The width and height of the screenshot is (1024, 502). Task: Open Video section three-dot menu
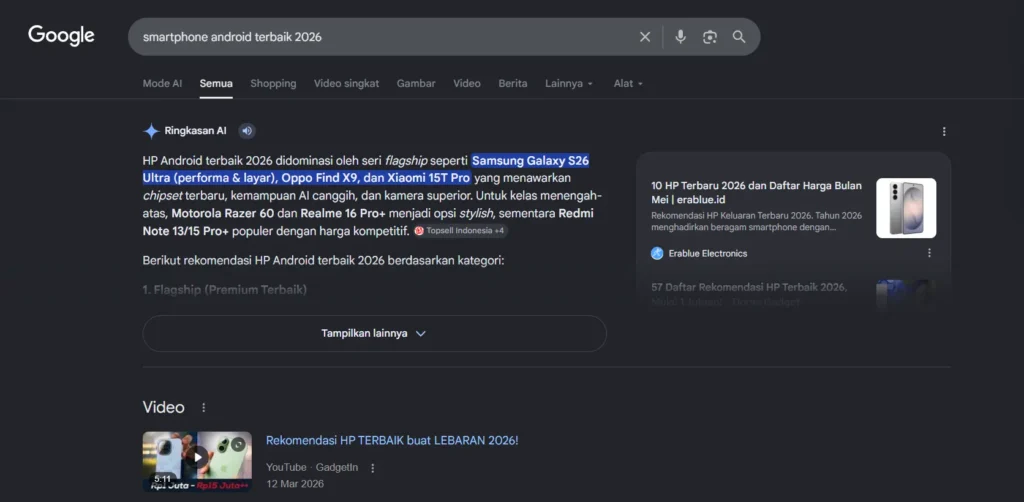(203, 407)
